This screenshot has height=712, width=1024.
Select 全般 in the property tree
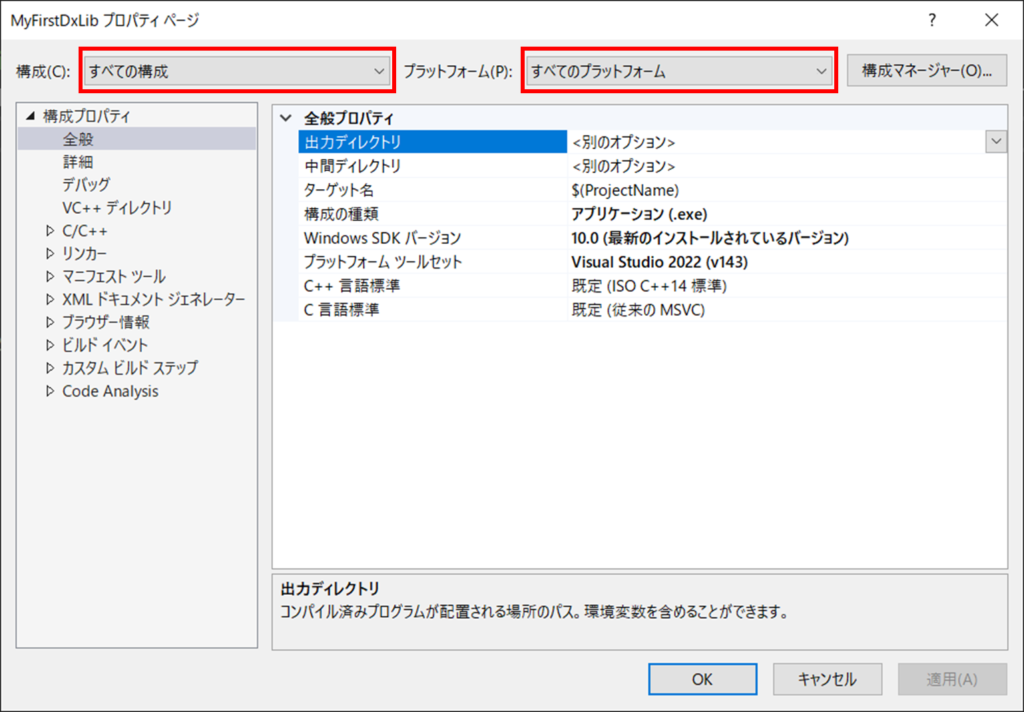78,139
